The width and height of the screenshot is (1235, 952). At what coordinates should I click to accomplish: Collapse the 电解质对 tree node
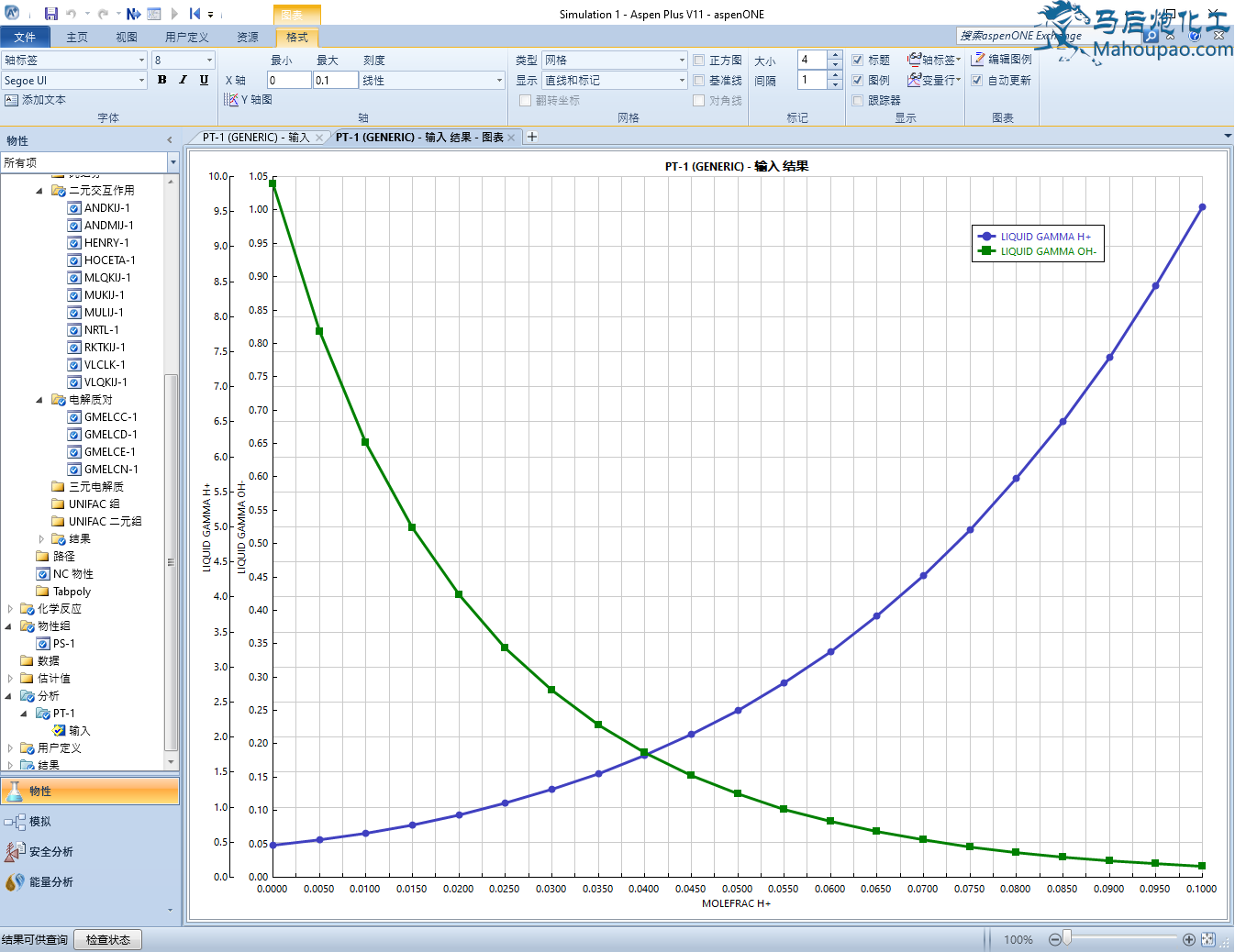tap(39, 400)
